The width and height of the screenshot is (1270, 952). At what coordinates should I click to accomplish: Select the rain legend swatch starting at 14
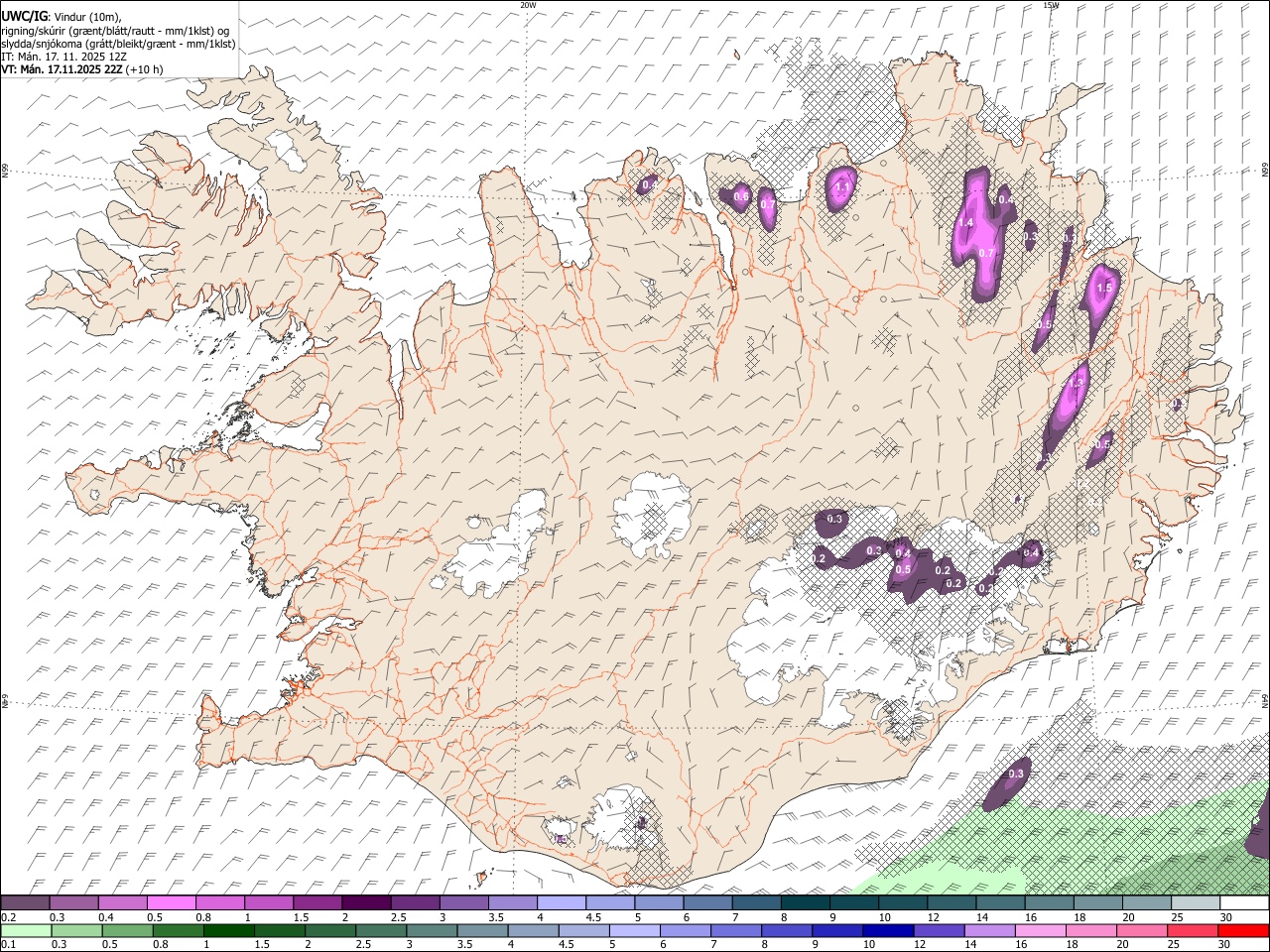[990, 931]
